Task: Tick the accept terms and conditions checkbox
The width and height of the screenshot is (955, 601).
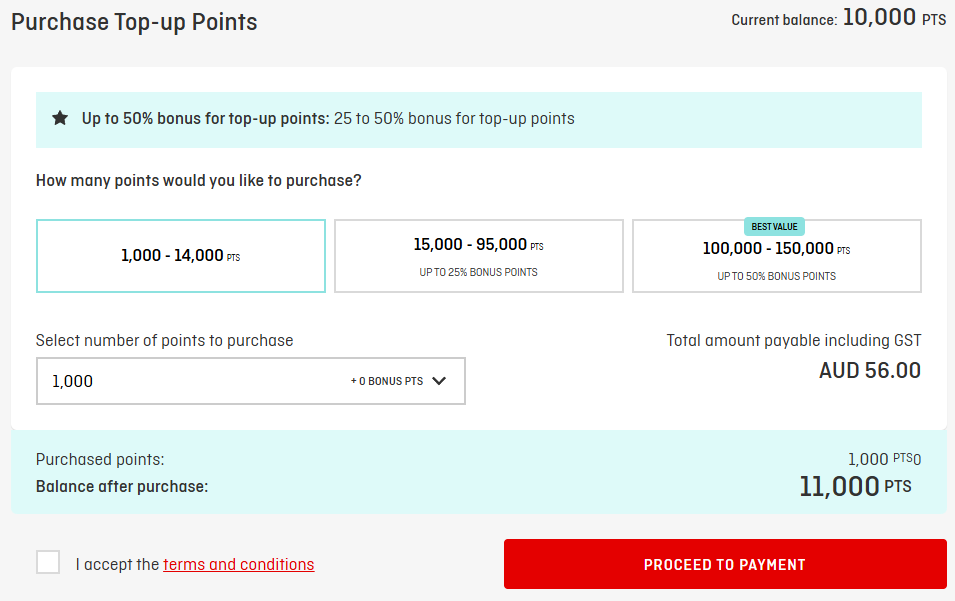Action: pos(48,562)
